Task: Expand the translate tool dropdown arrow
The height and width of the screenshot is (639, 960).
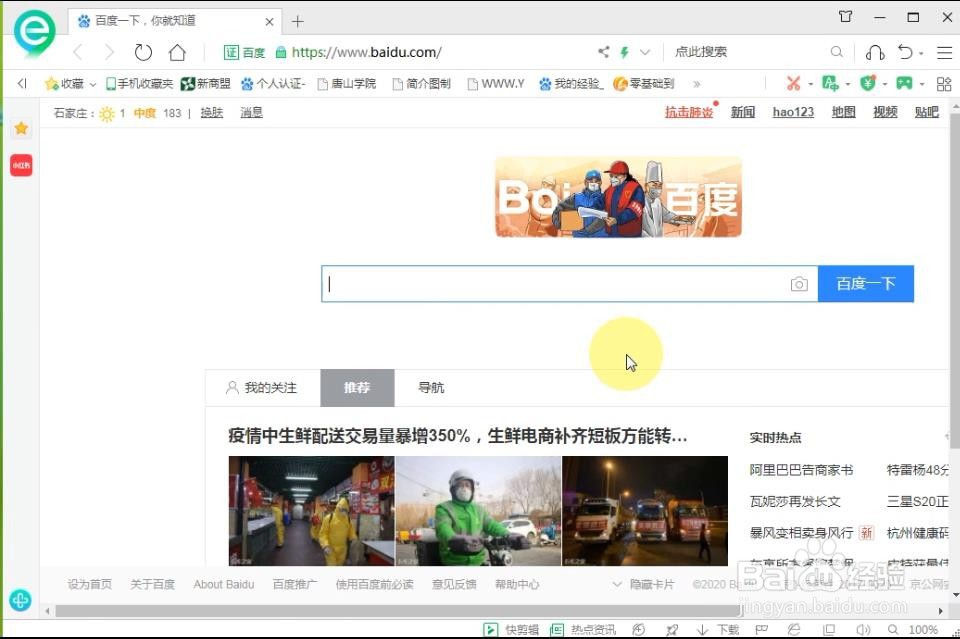Action: (848, 84)
